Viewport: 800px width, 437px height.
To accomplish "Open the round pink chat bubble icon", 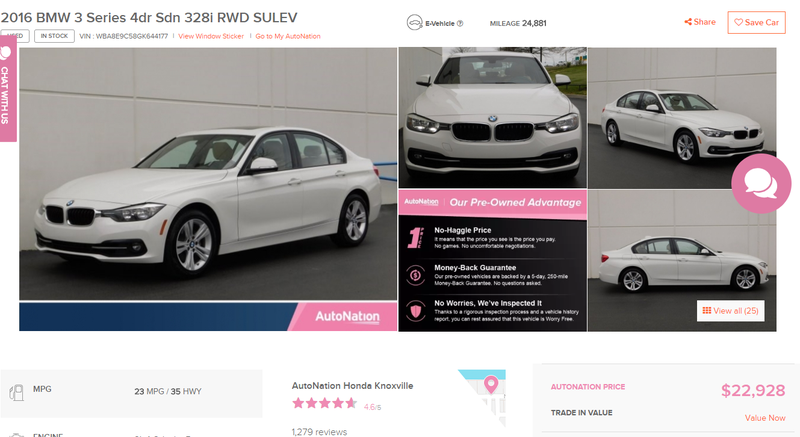I will click(x=761, y=184).
